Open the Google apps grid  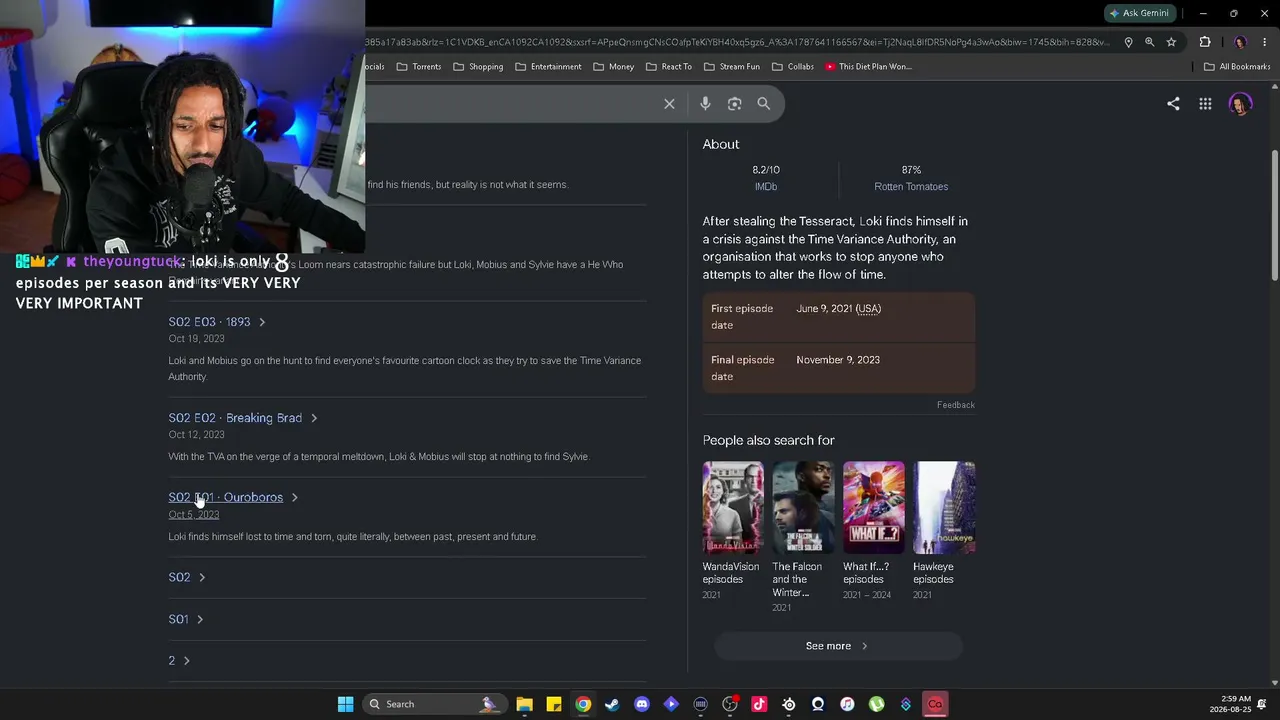(x=1205, y=104)
